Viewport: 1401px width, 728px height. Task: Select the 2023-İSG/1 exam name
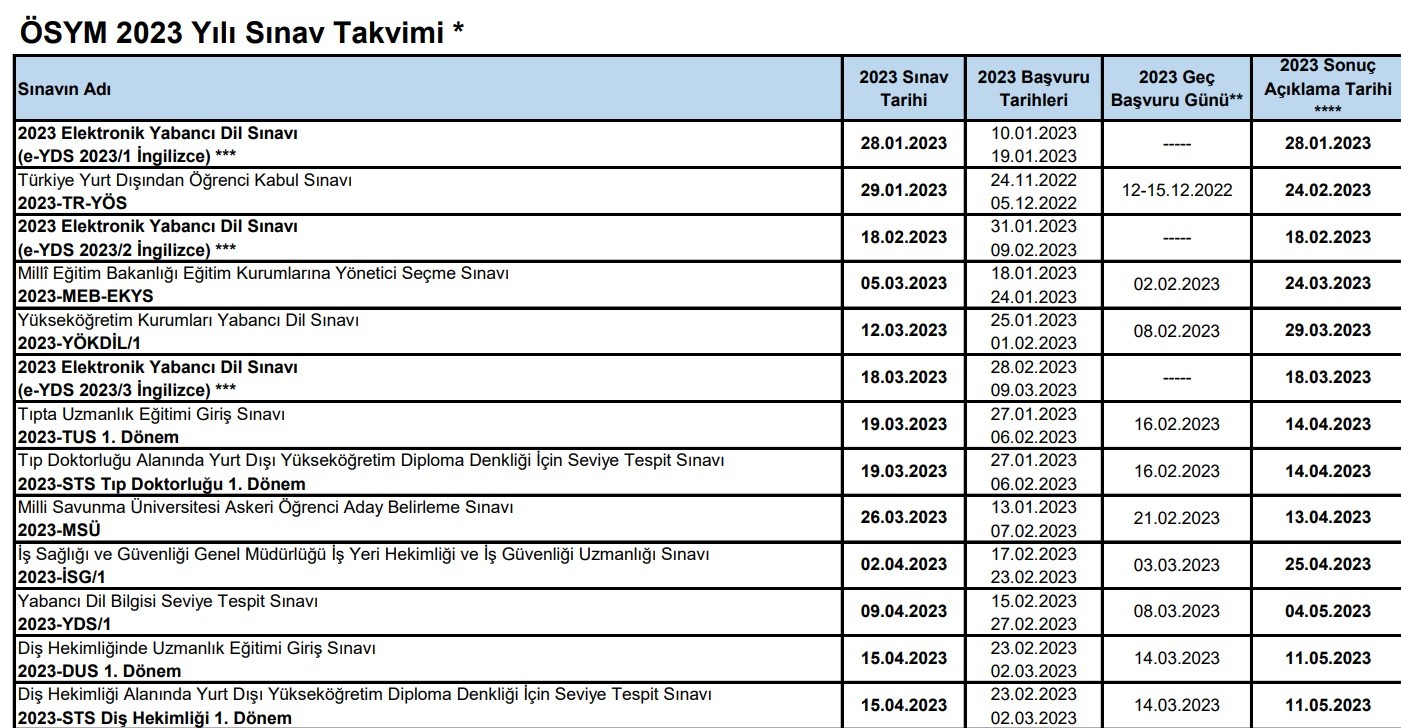tap(62, 577)
